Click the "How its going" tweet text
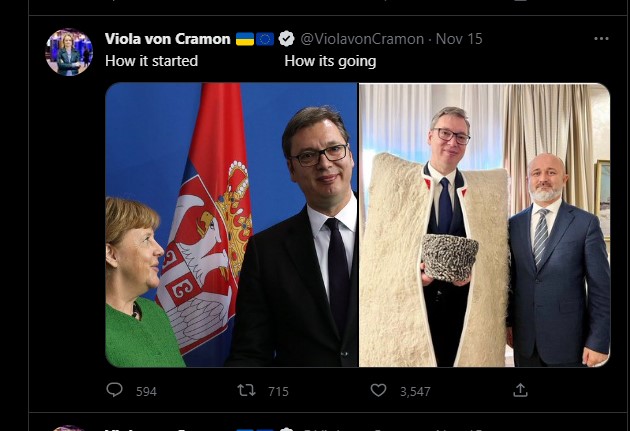Image resolution: width=630 pixels, height=431 pixels. click(x=330, y=61)
